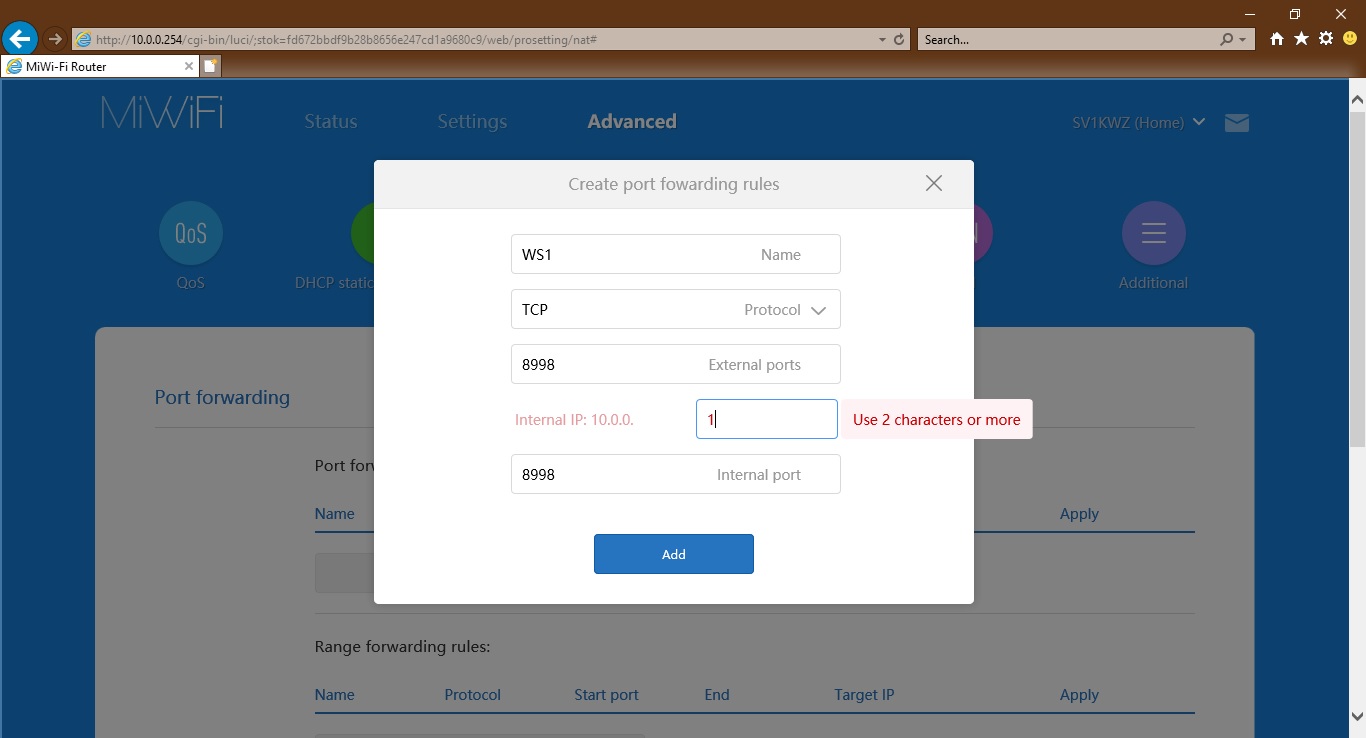Screen dimensions: 1366x738
Task: Expand the SV1KWZ (Home) account dropdown
Action: click(1139, 122)
